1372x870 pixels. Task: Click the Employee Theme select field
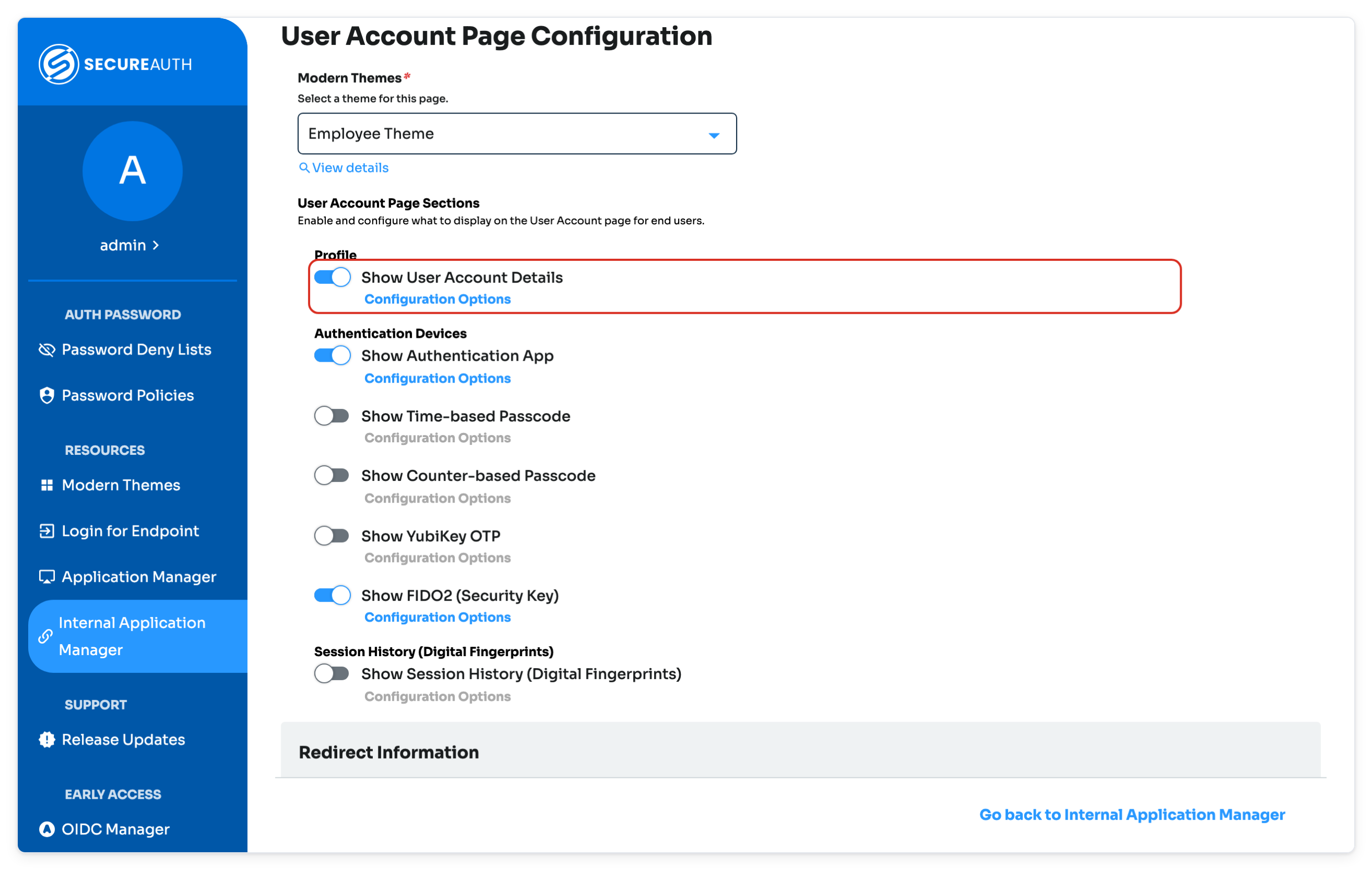(x=517, y=133)
